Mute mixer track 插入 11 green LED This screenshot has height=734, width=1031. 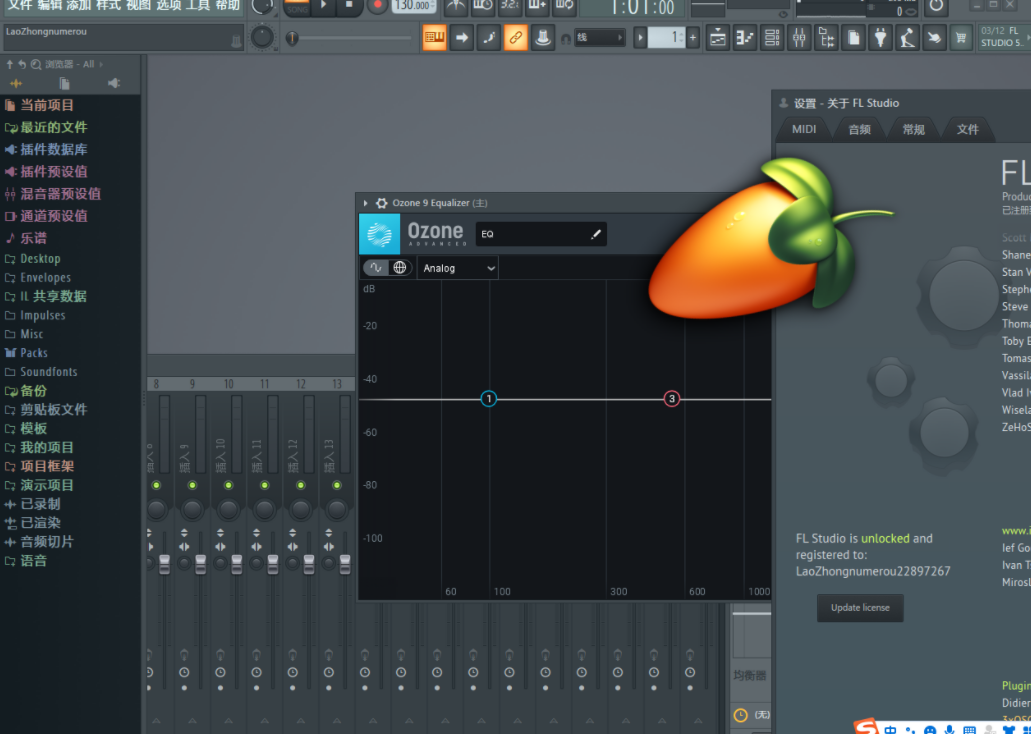click(264, 485)
